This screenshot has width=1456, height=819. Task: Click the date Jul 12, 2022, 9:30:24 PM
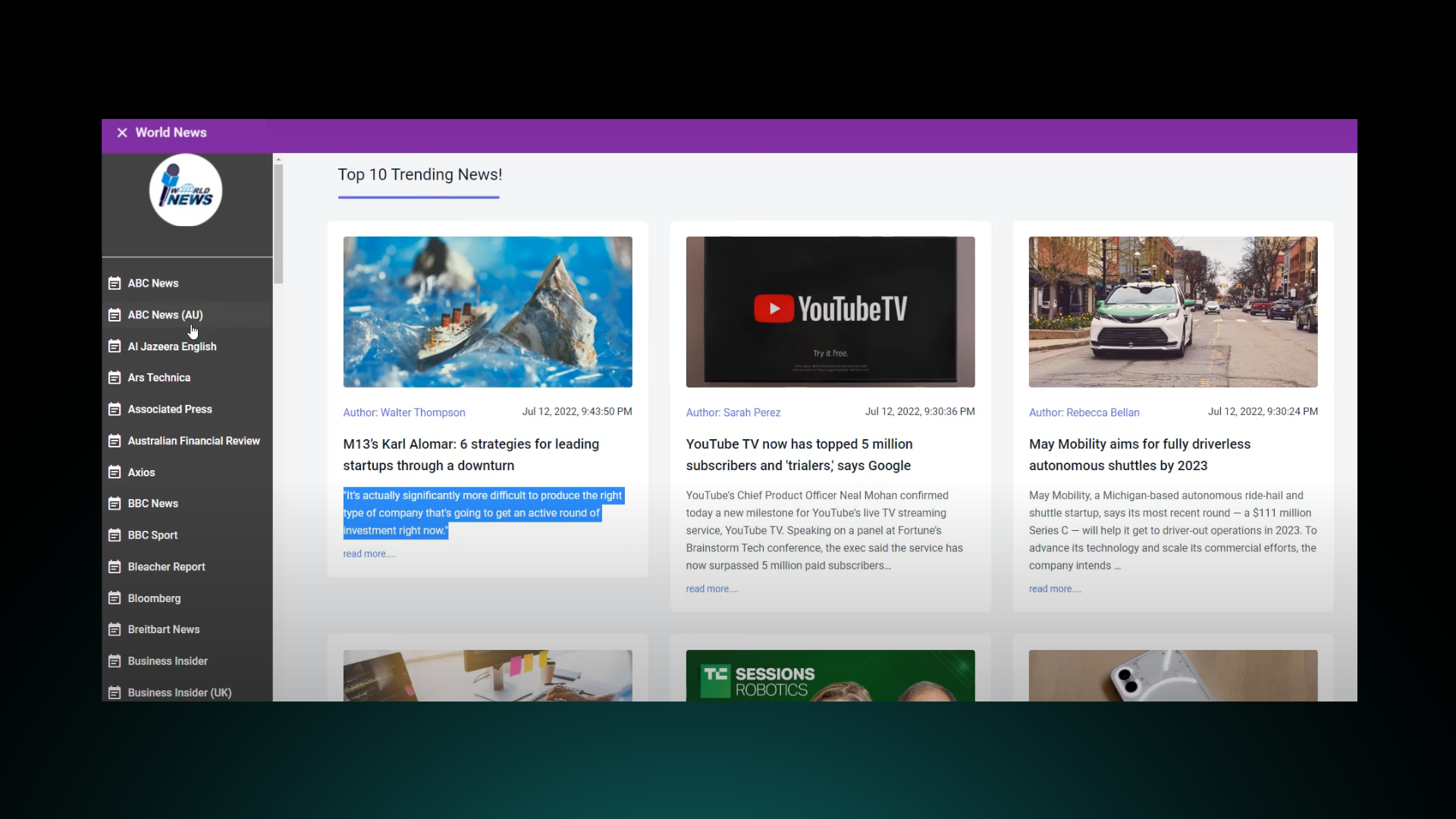pyautogui.click(x=1263, y=412)
